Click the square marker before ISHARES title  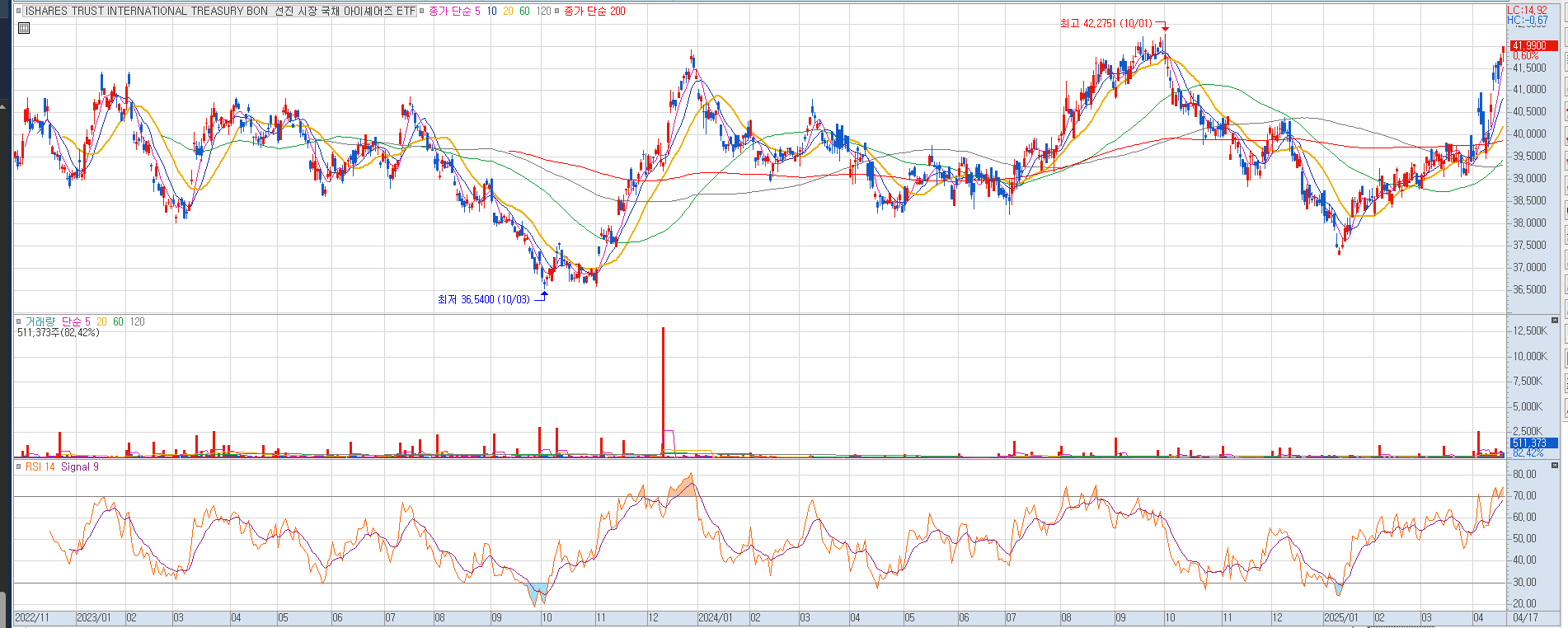click(x=19, y=11)
